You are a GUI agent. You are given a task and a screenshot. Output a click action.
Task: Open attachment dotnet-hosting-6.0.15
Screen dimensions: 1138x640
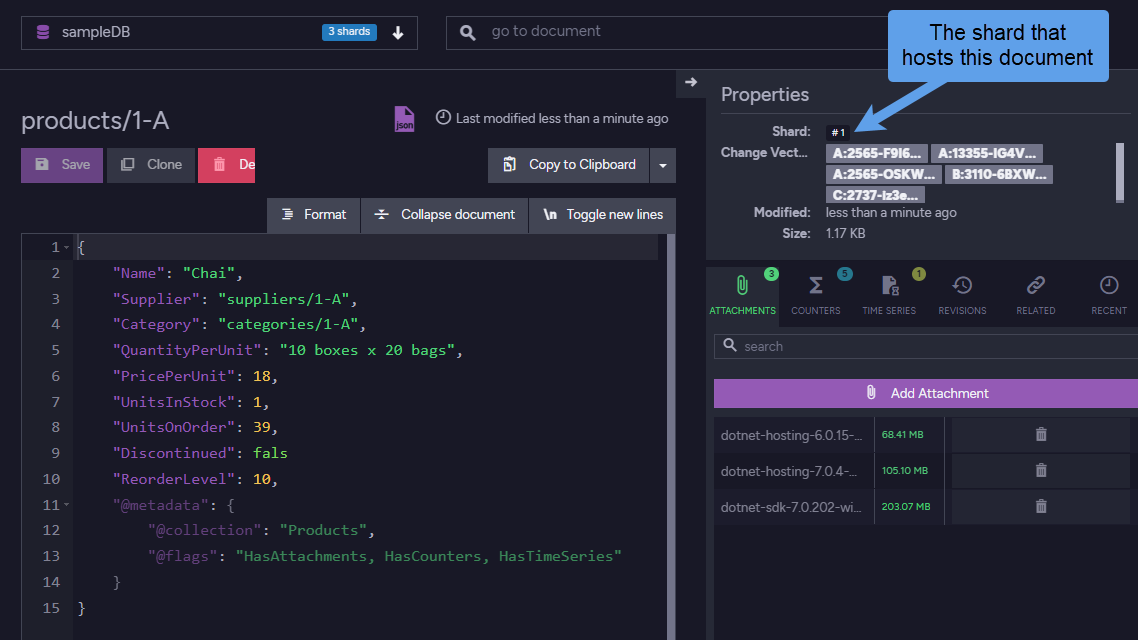pos(791,435)
